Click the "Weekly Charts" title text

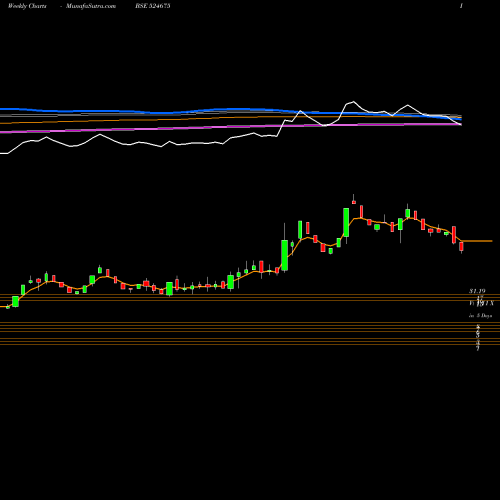pos(27,6)
